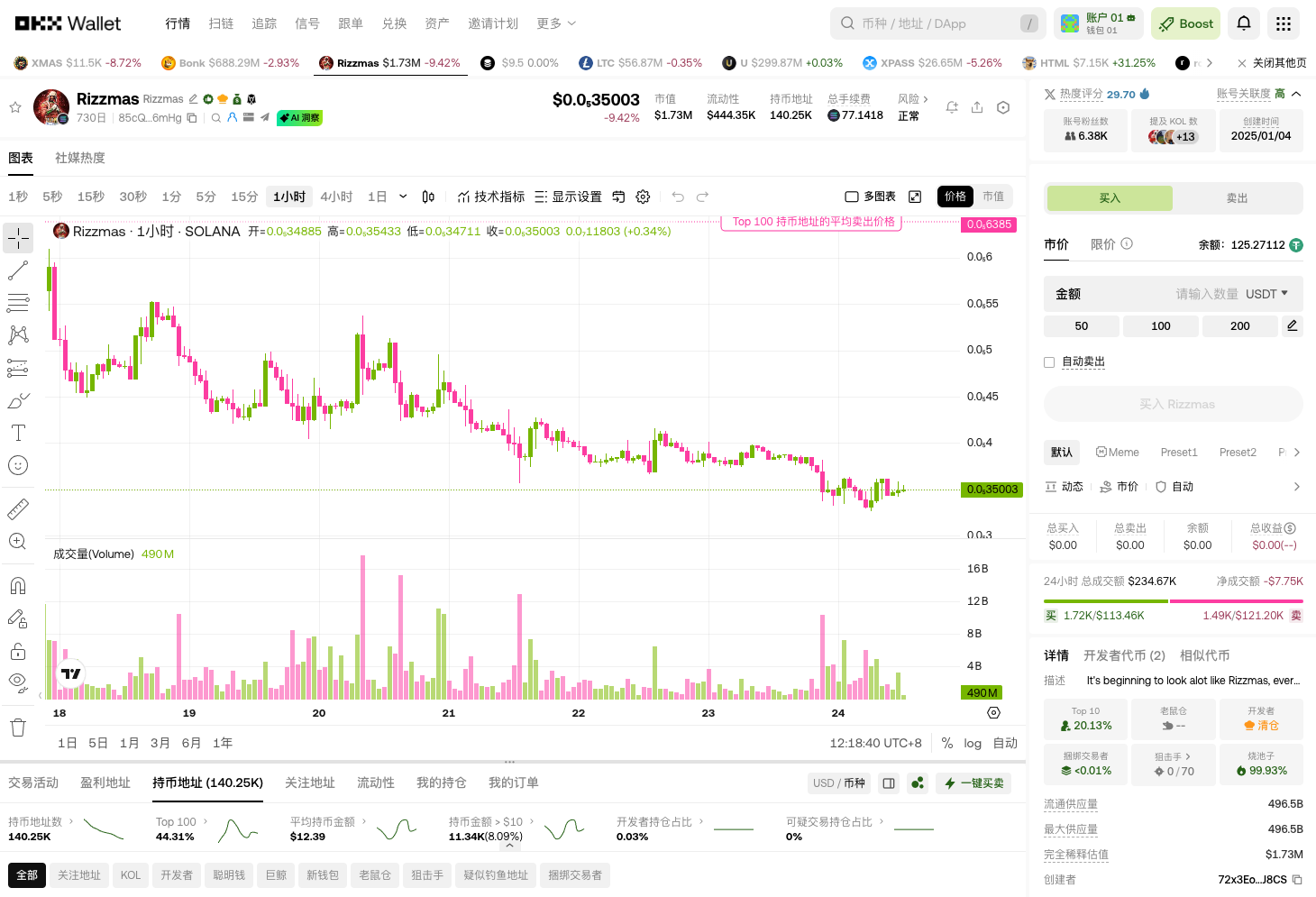Enable the 自动卖出 checkbox

click(1049, 362)
